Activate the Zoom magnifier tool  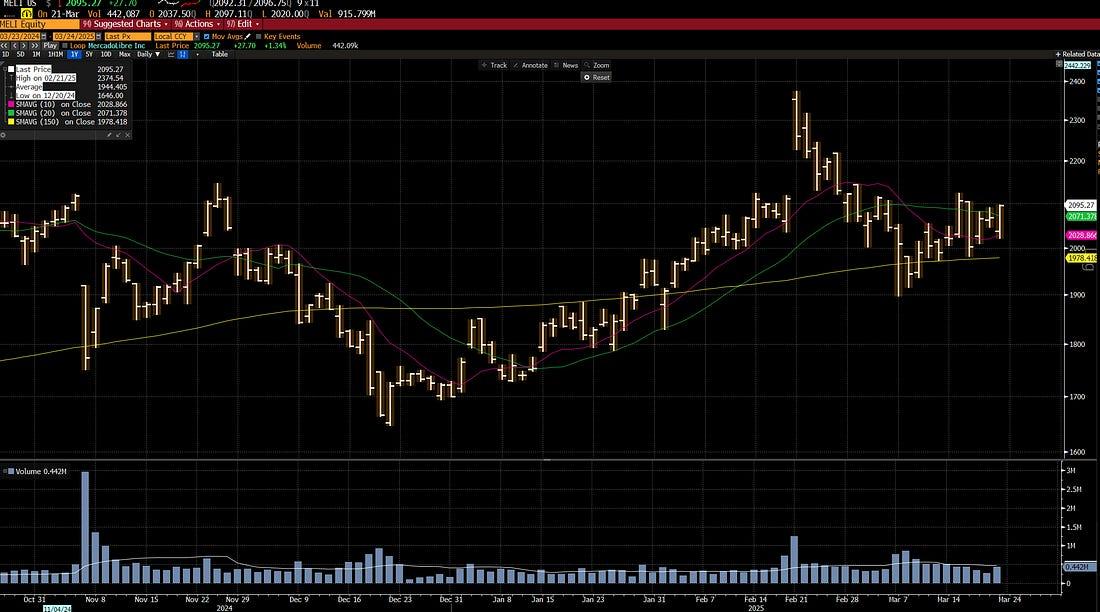click(596, 65)
